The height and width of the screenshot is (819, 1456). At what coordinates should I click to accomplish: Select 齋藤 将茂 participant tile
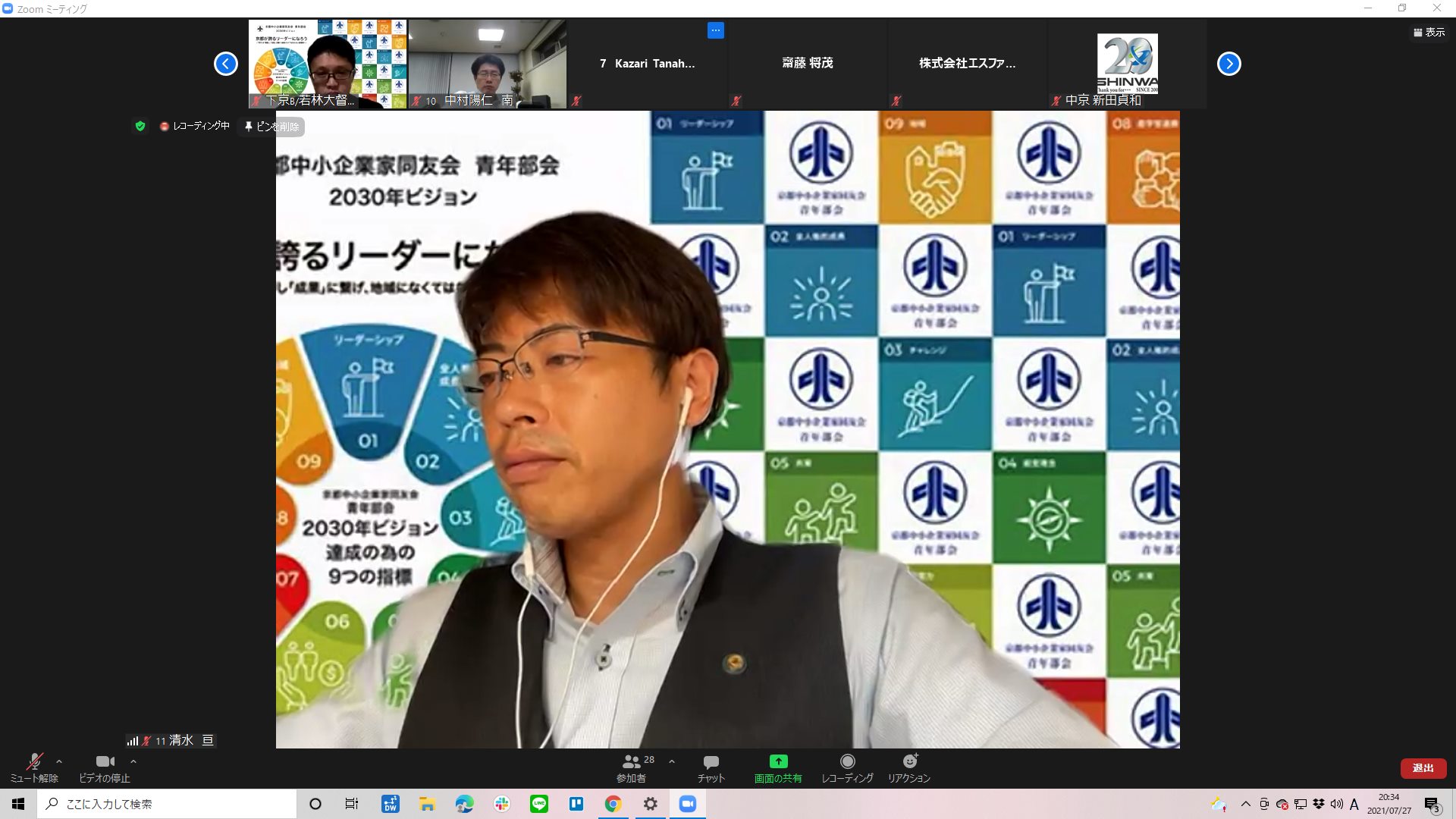tap(808, 64)
